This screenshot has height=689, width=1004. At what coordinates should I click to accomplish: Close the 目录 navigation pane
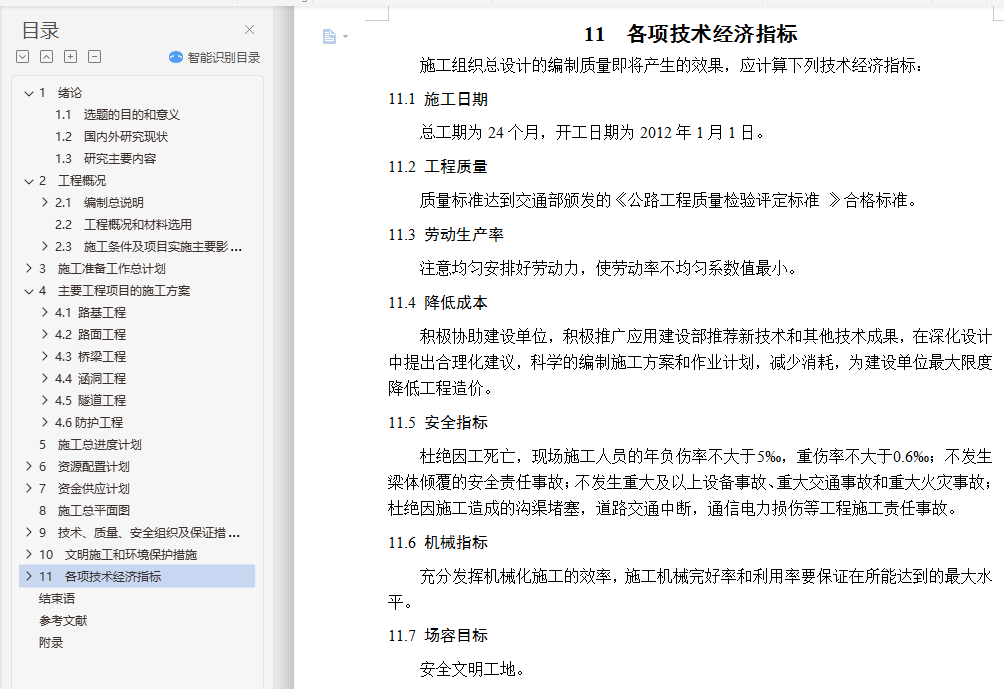(249, 29)
